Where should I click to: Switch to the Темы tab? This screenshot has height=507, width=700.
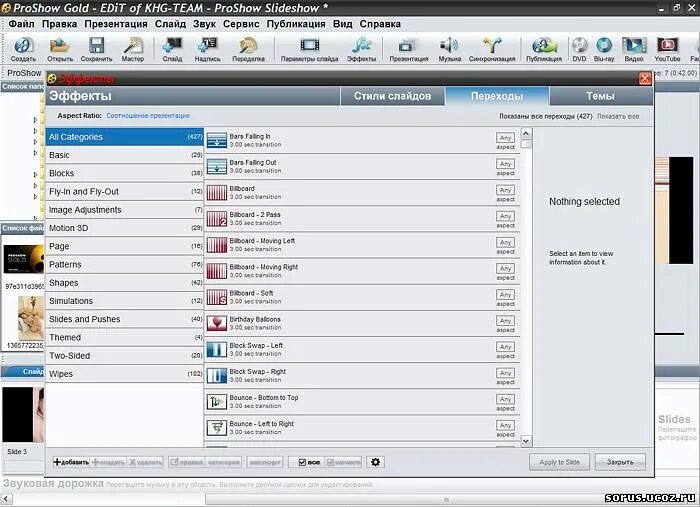tap(600, 96)
